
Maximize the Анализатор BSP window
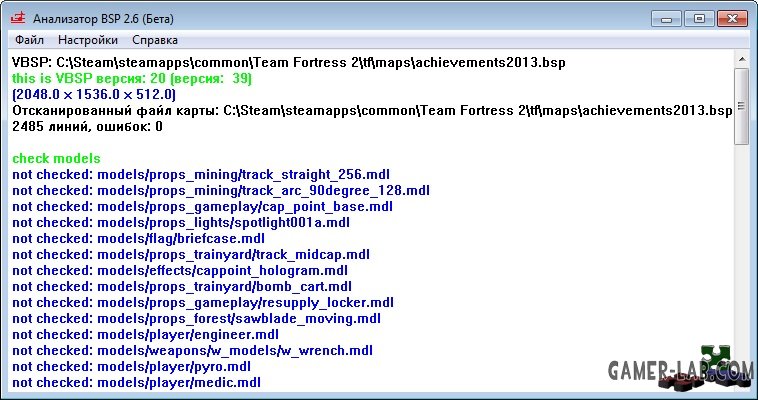[x=699, y=19]
